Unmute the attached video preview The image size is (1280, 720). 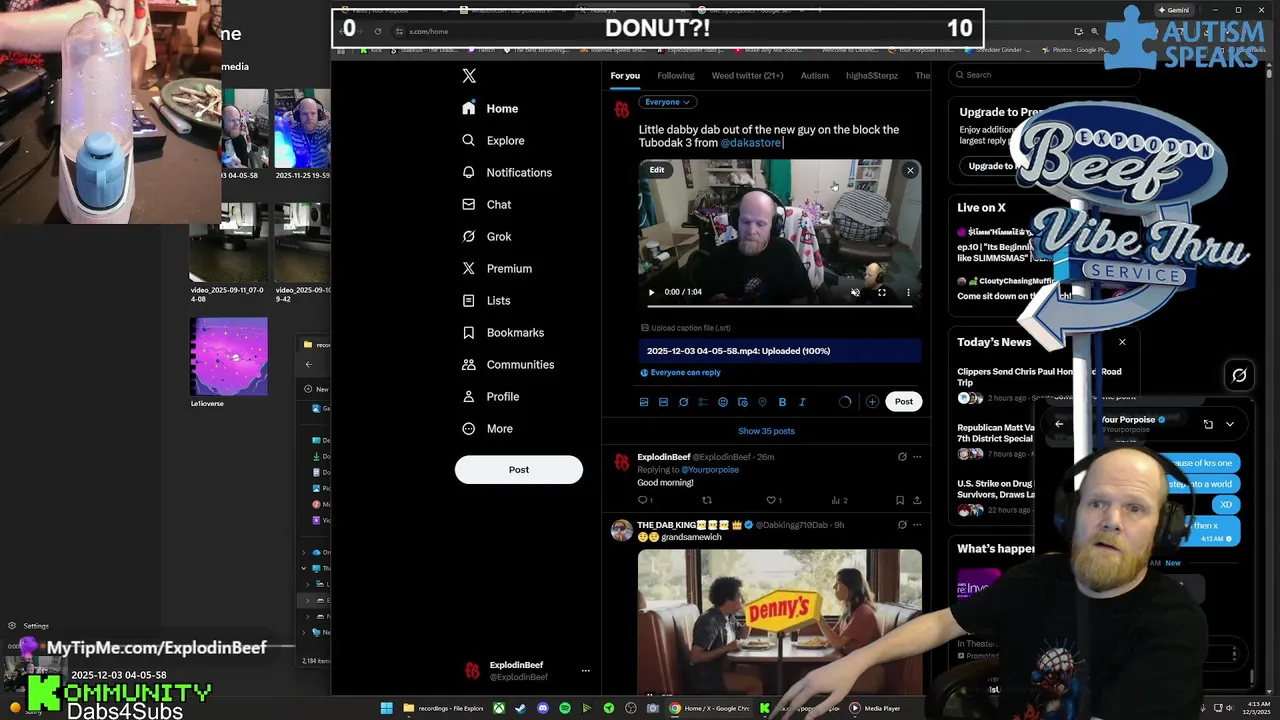[x=855, y=292]
